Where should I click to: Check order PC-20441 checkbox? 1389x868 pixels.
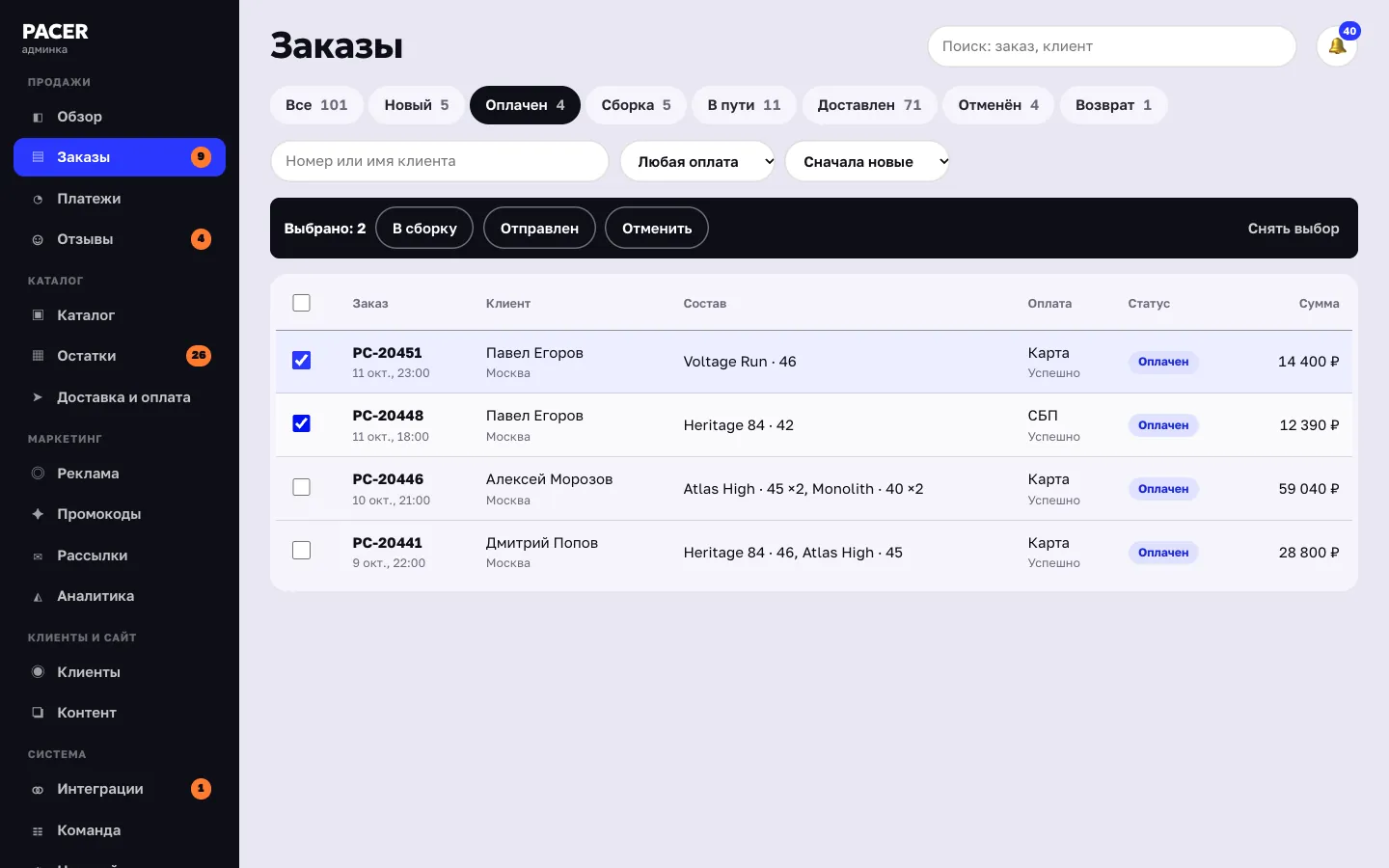tap(302, 551)
